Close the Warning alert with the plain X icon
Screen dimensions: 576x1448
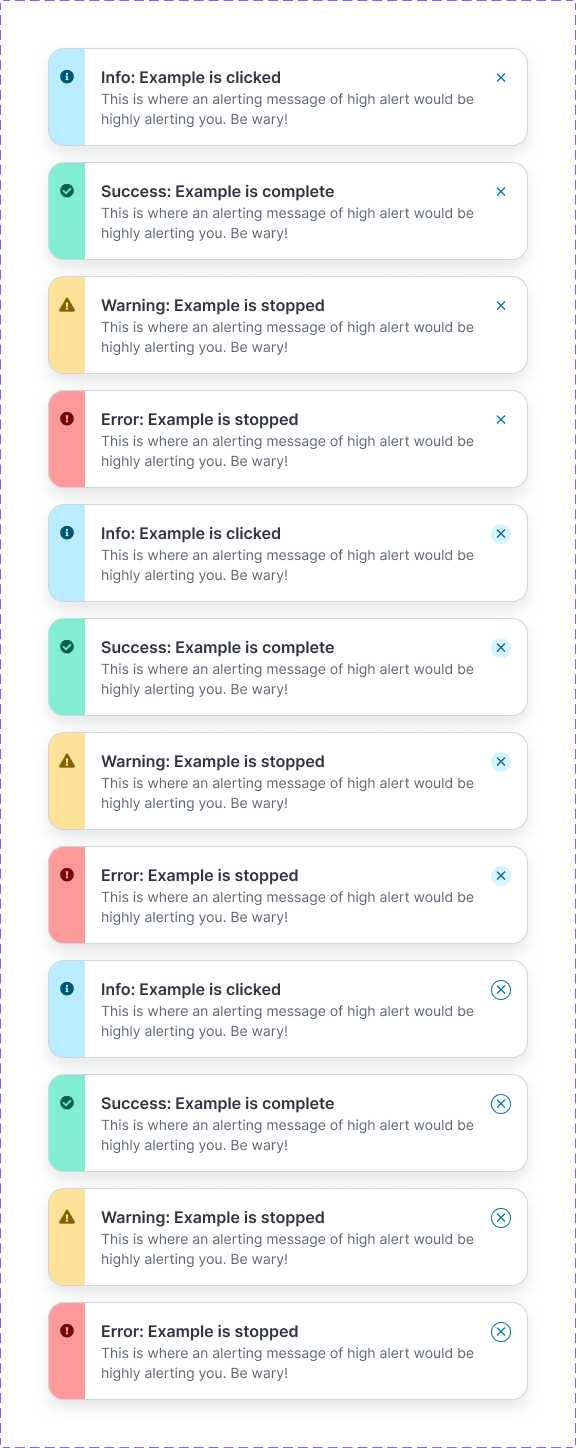click(501, 305)
